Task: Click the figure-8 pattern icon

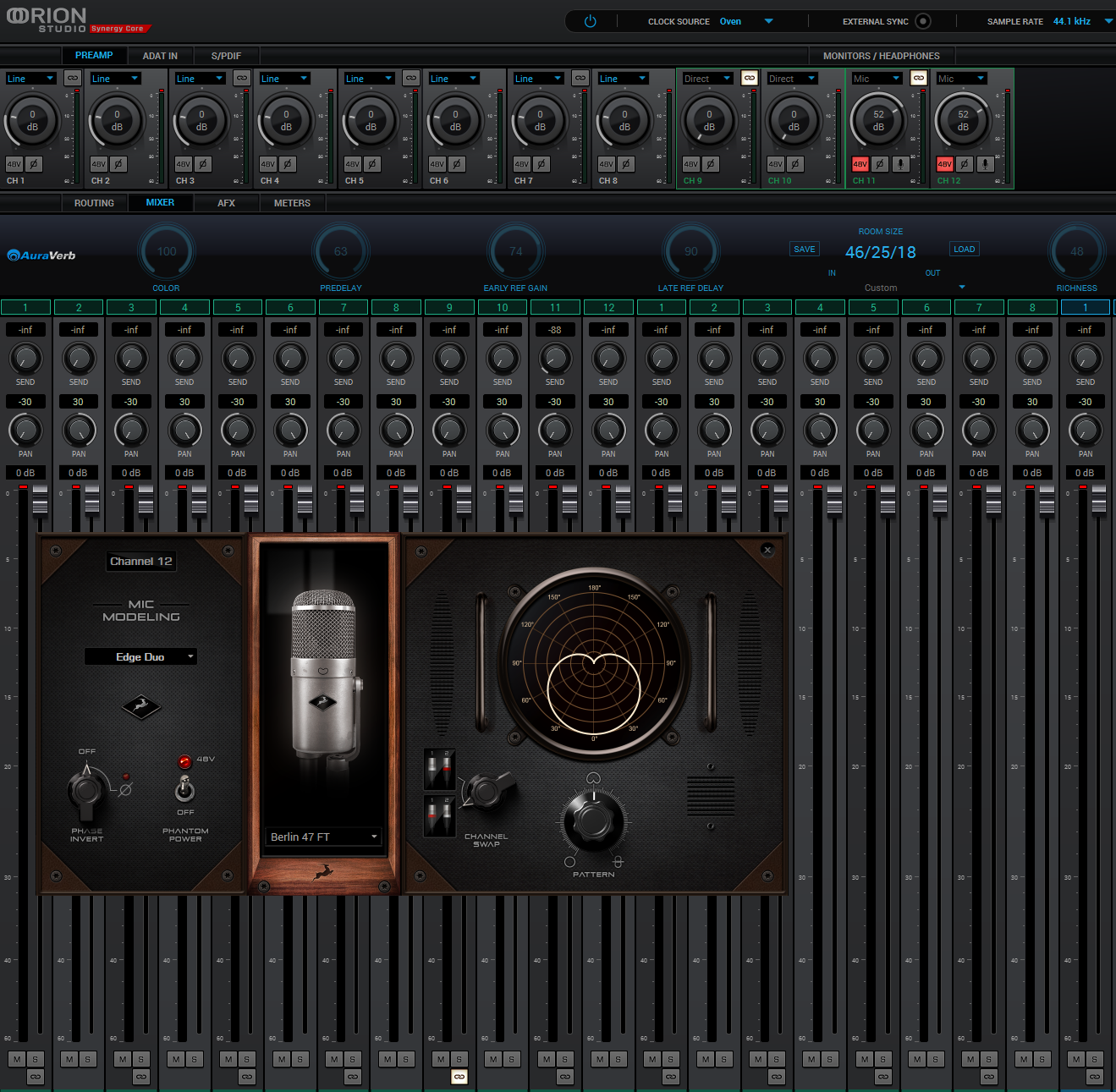Action: click(x=618, y=862)
